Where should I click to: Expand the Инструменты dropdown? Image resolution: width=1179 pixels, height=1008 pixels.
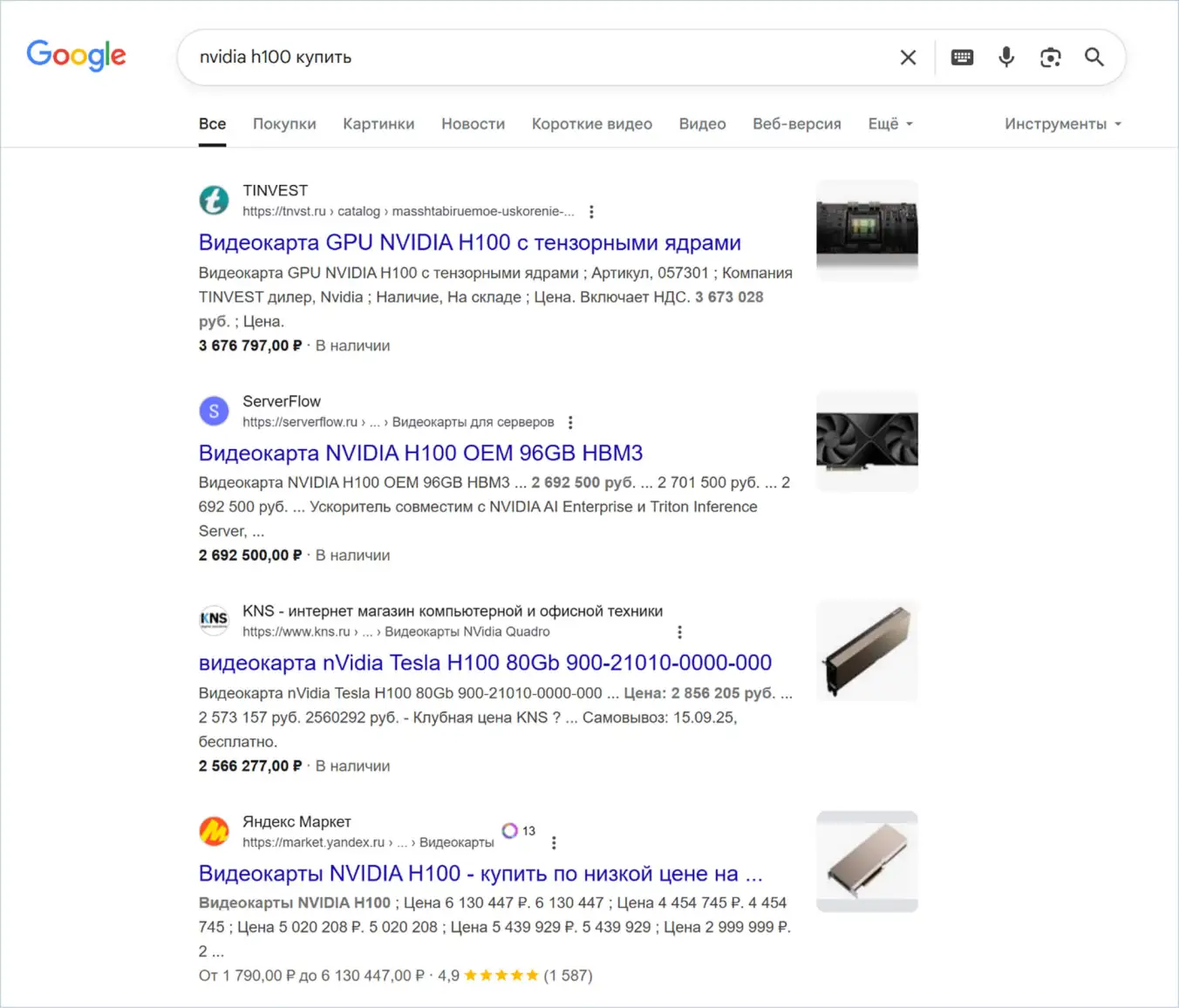coord(1062,124)
